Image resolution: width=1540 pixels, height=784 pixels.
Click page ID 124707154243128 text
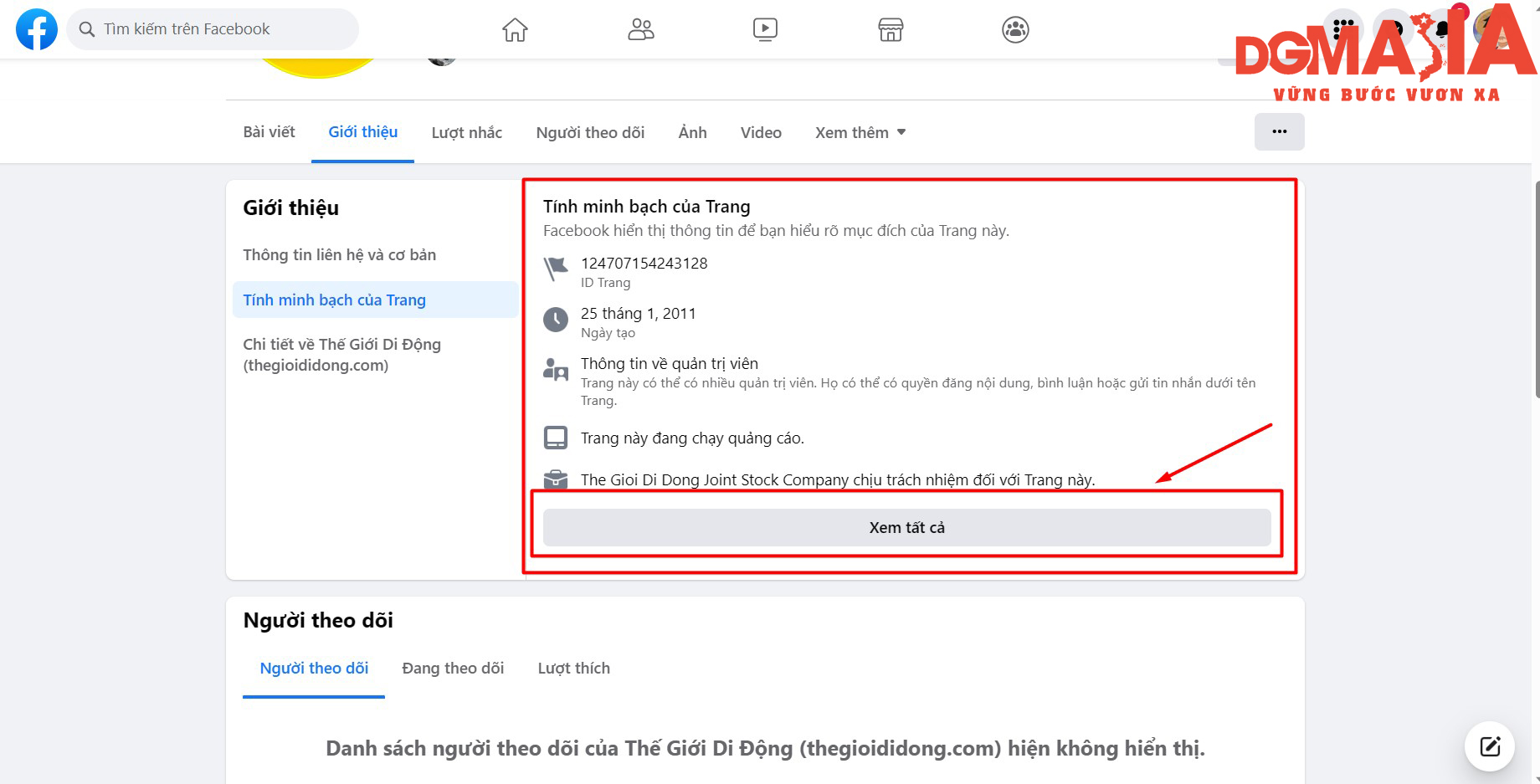click(644, 264)
